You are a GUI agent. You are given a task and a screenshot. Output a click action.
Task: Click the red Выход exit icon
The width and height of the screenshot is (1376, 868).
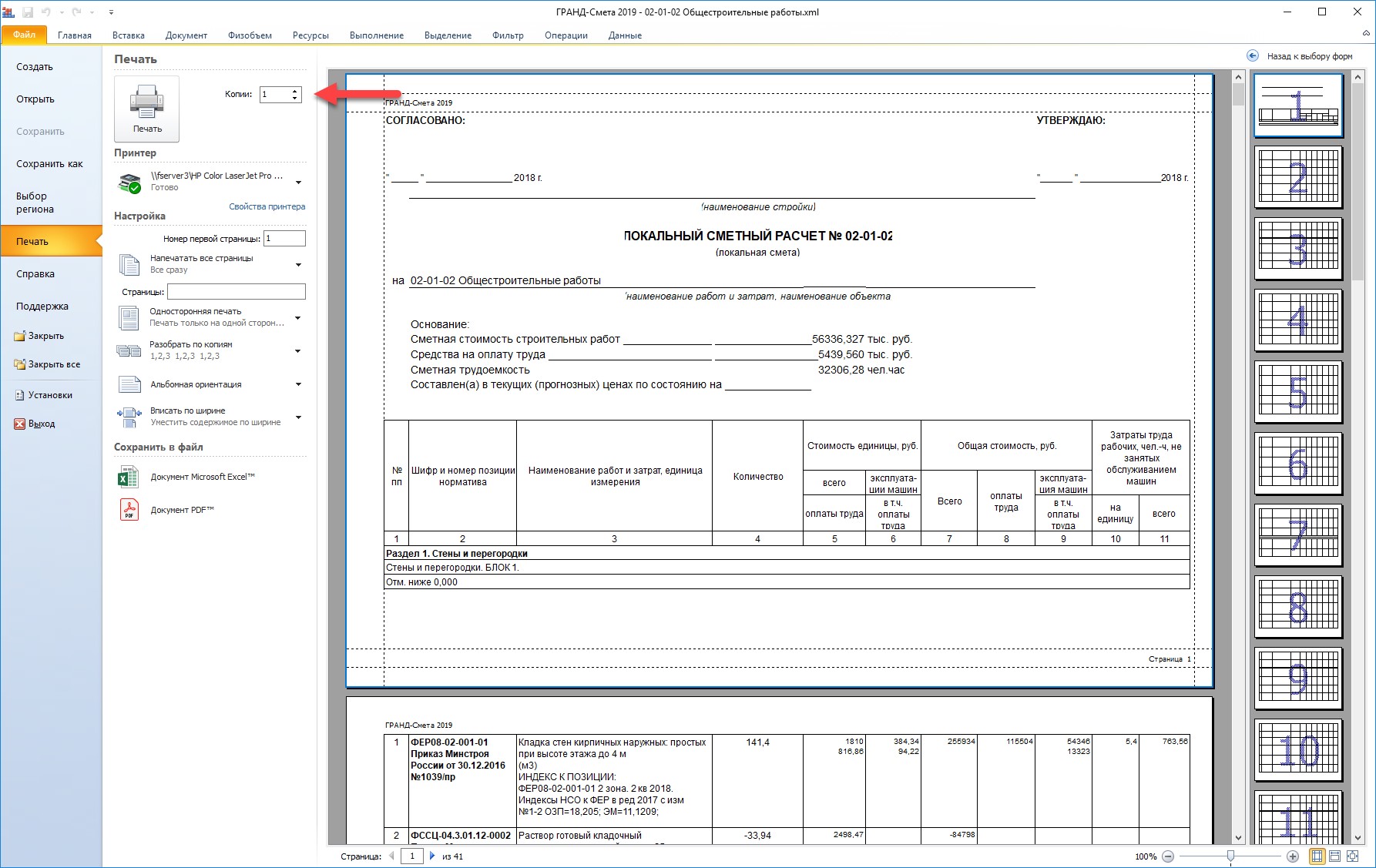tap(19, 424)
